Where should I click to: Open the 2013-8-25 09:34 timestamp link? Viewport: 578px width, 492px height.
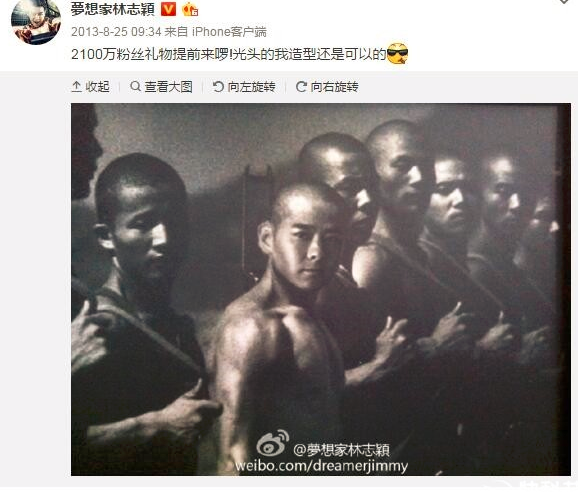coord(116,32)
